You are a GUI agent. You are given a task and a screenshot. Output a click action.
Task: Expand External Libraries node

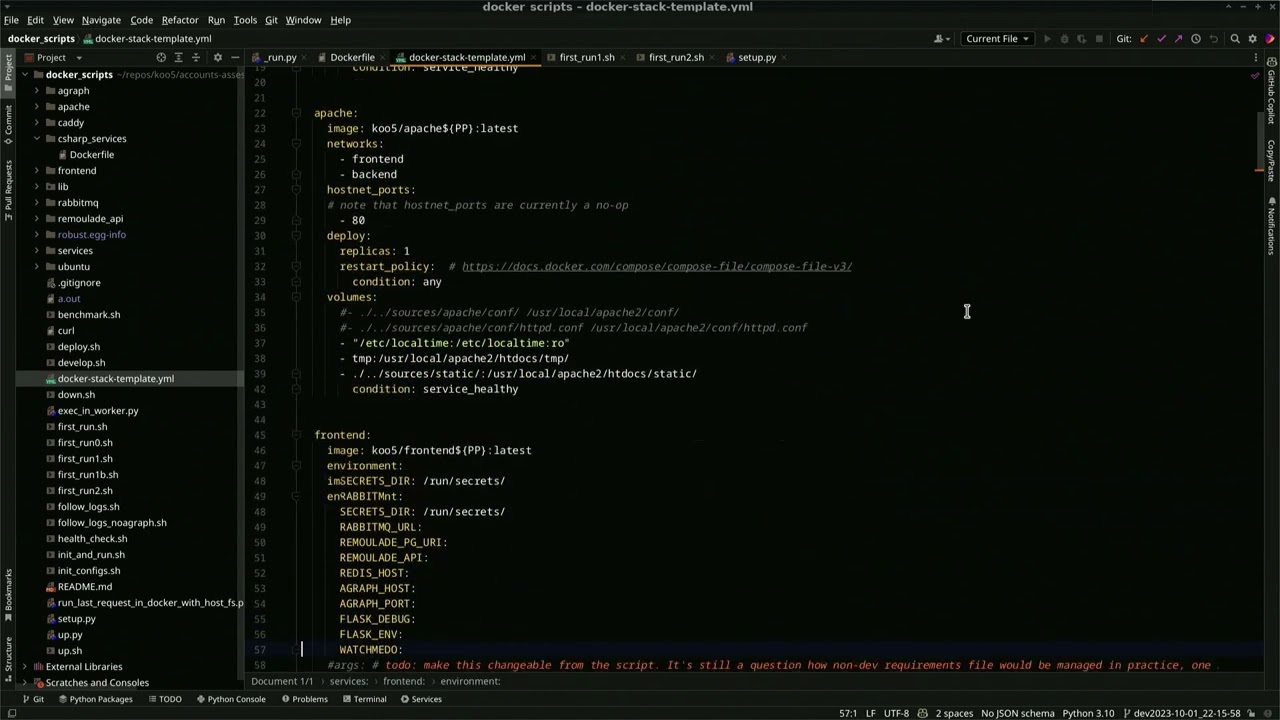coord(25,667)
